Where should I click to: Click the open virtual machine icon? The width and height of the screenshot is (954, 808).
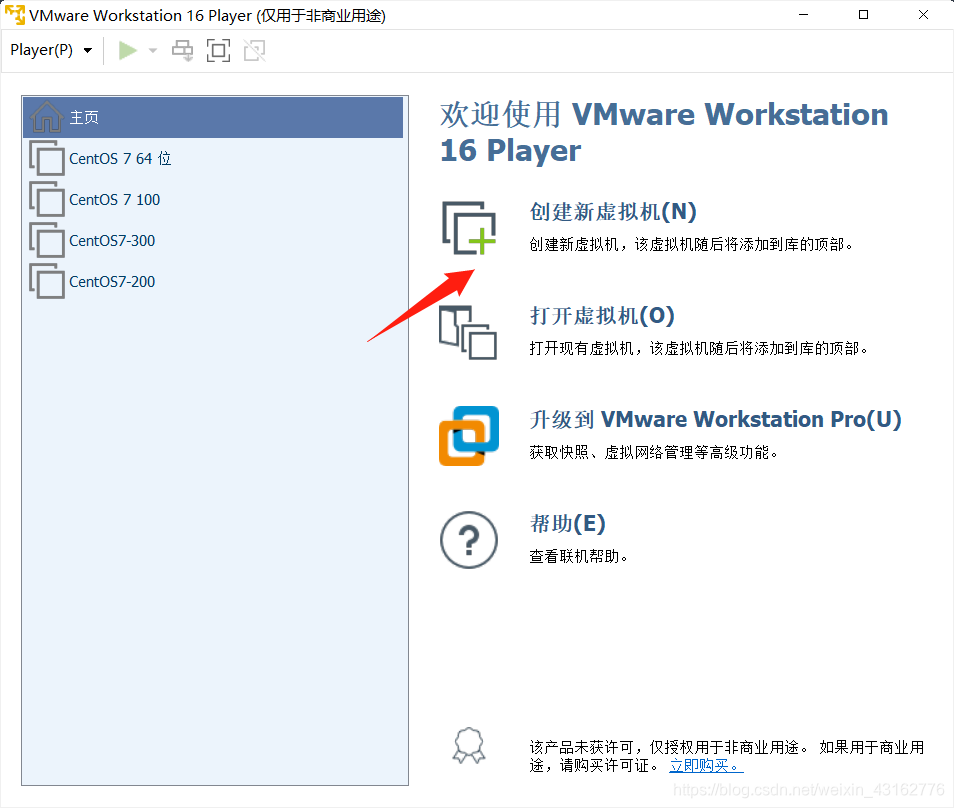(x=468, y=332)
